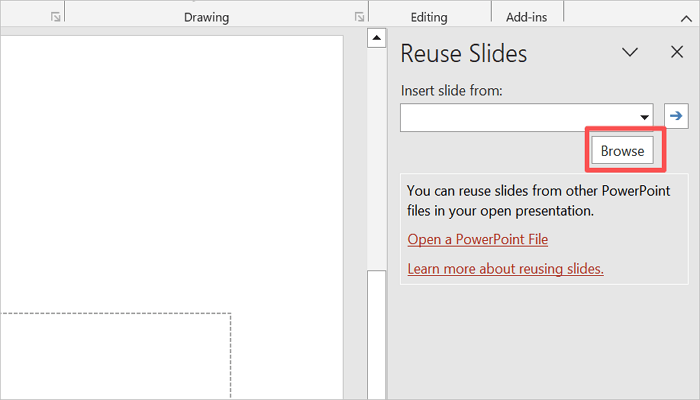Collapse the ribbon with the up chevron
The width and height of the screenshot is (700, 400).
(x=686, y=19)
